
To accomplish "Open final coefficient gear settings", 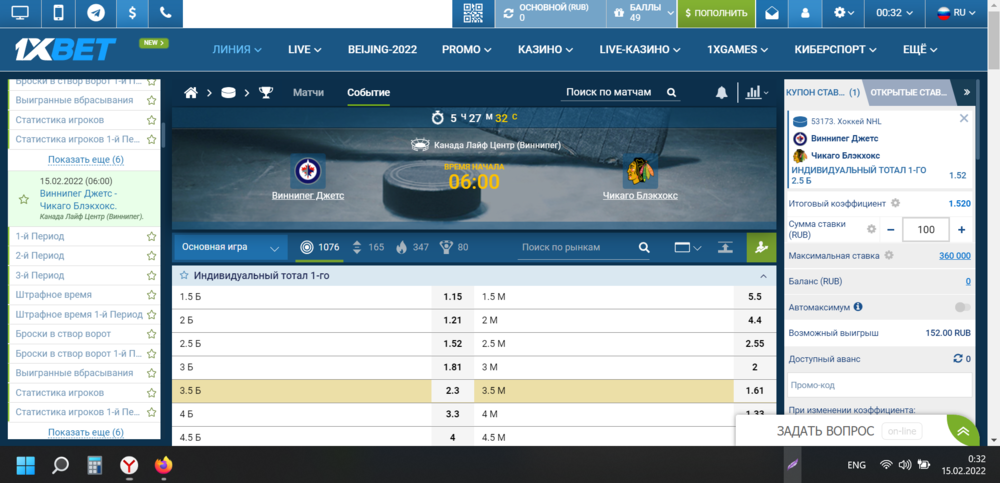I will click(895, 203).
